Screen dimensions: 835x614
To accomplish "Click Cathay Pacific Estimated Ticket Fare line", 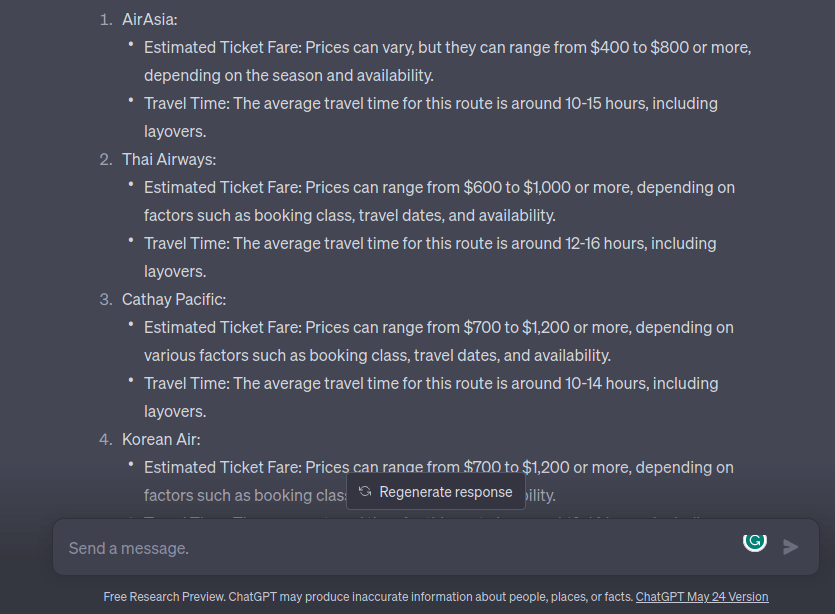I will click(439, 327).
